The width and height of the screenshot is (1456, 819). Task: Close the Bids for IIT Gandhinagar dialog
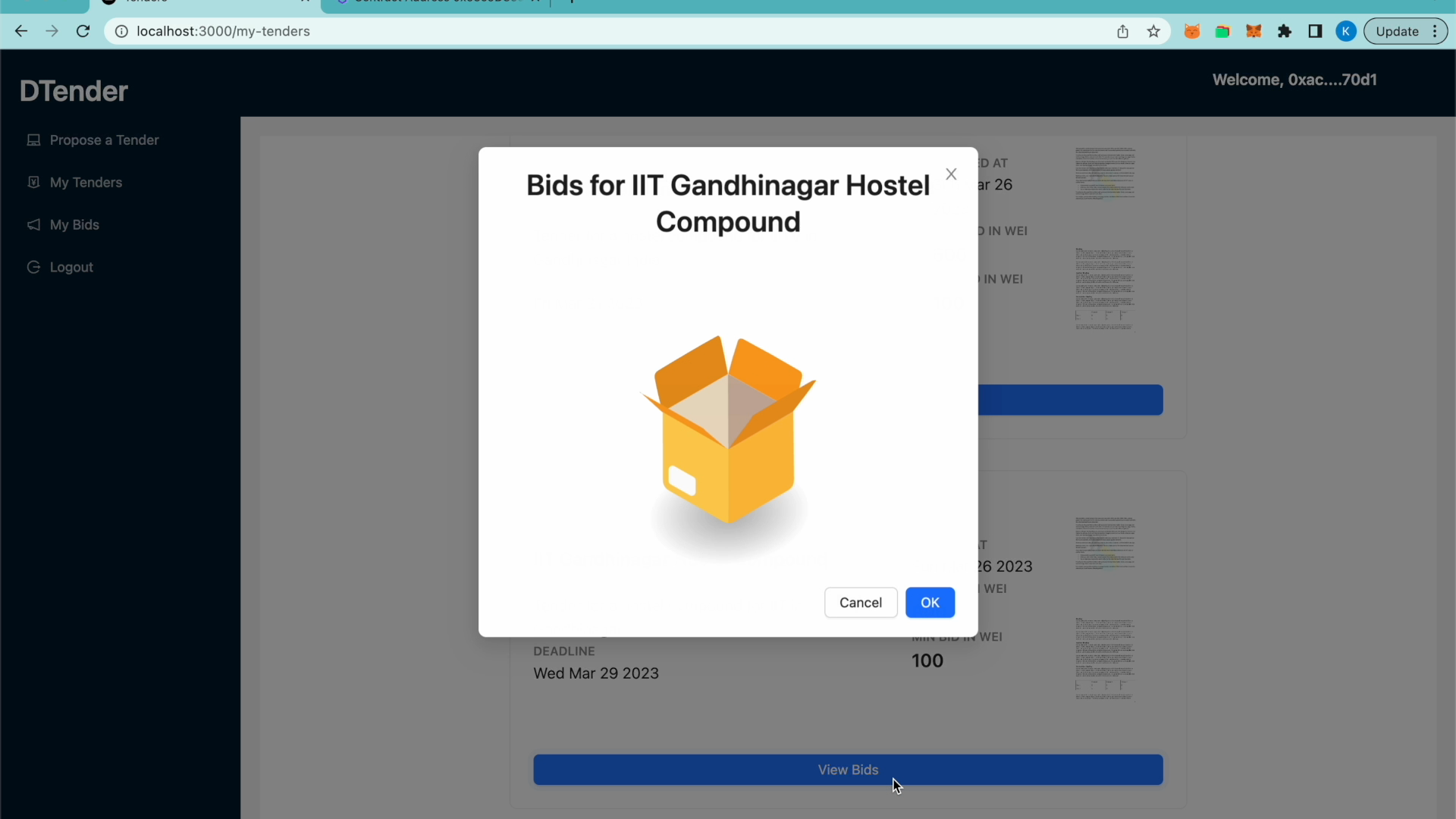point(951,174)
